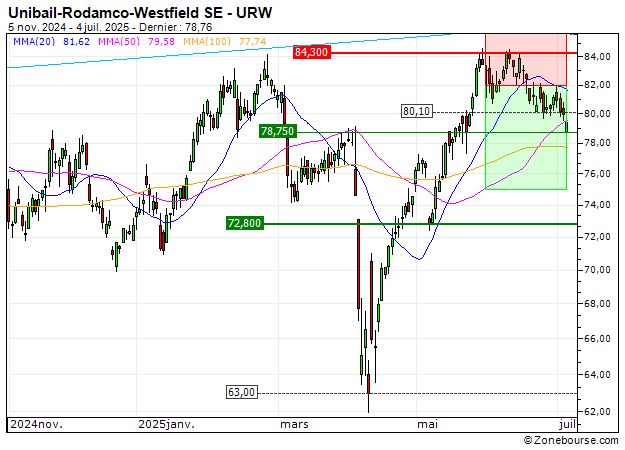This screenshot has height=450, width=625.
Task: Click the 84,00 price axis tick
Action: click(x=597, y=57)
